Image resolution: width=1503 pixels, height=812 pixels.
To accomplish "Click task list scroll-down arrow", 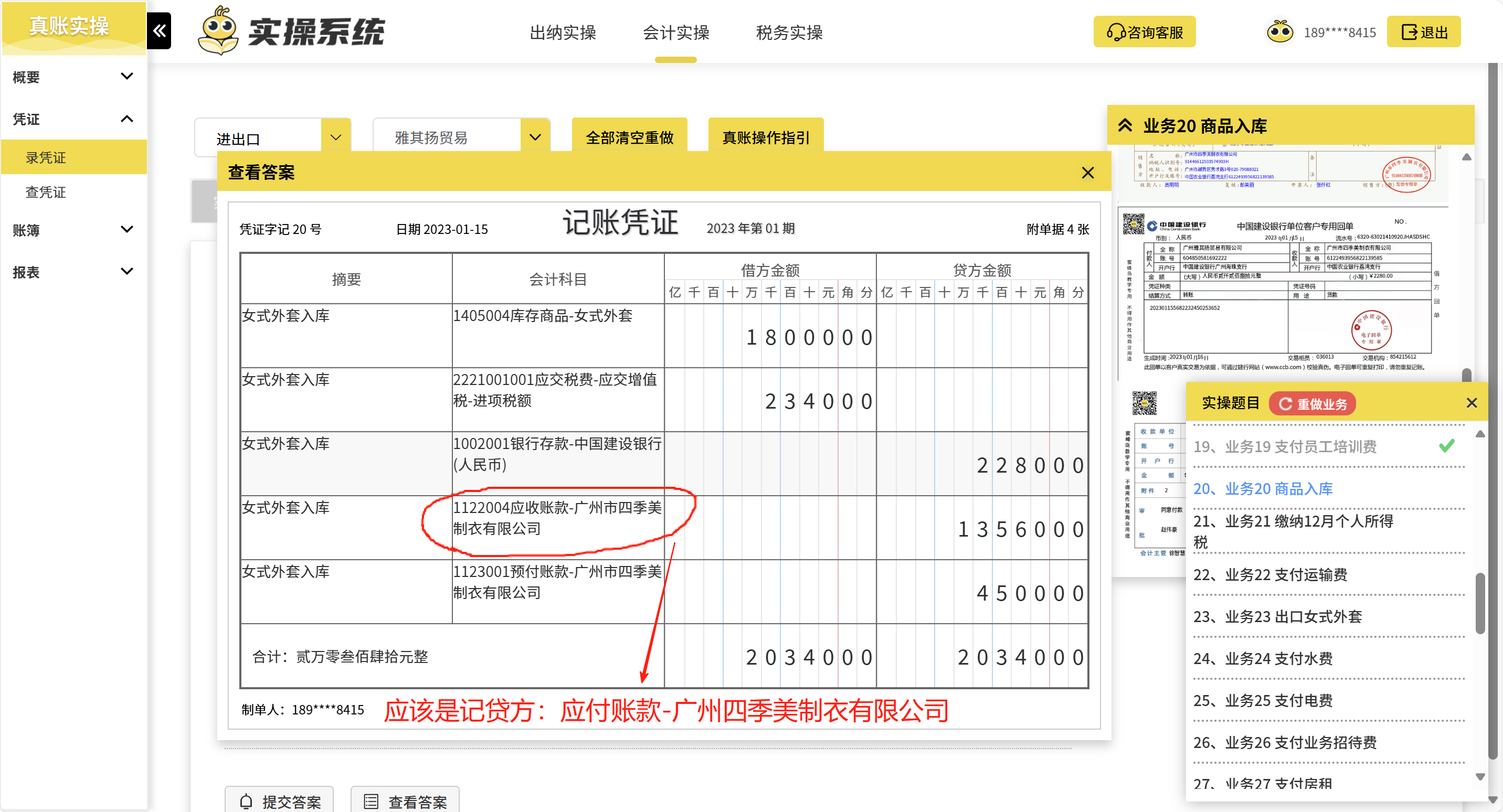I will pyautogui.click(x=1480, y=776).
